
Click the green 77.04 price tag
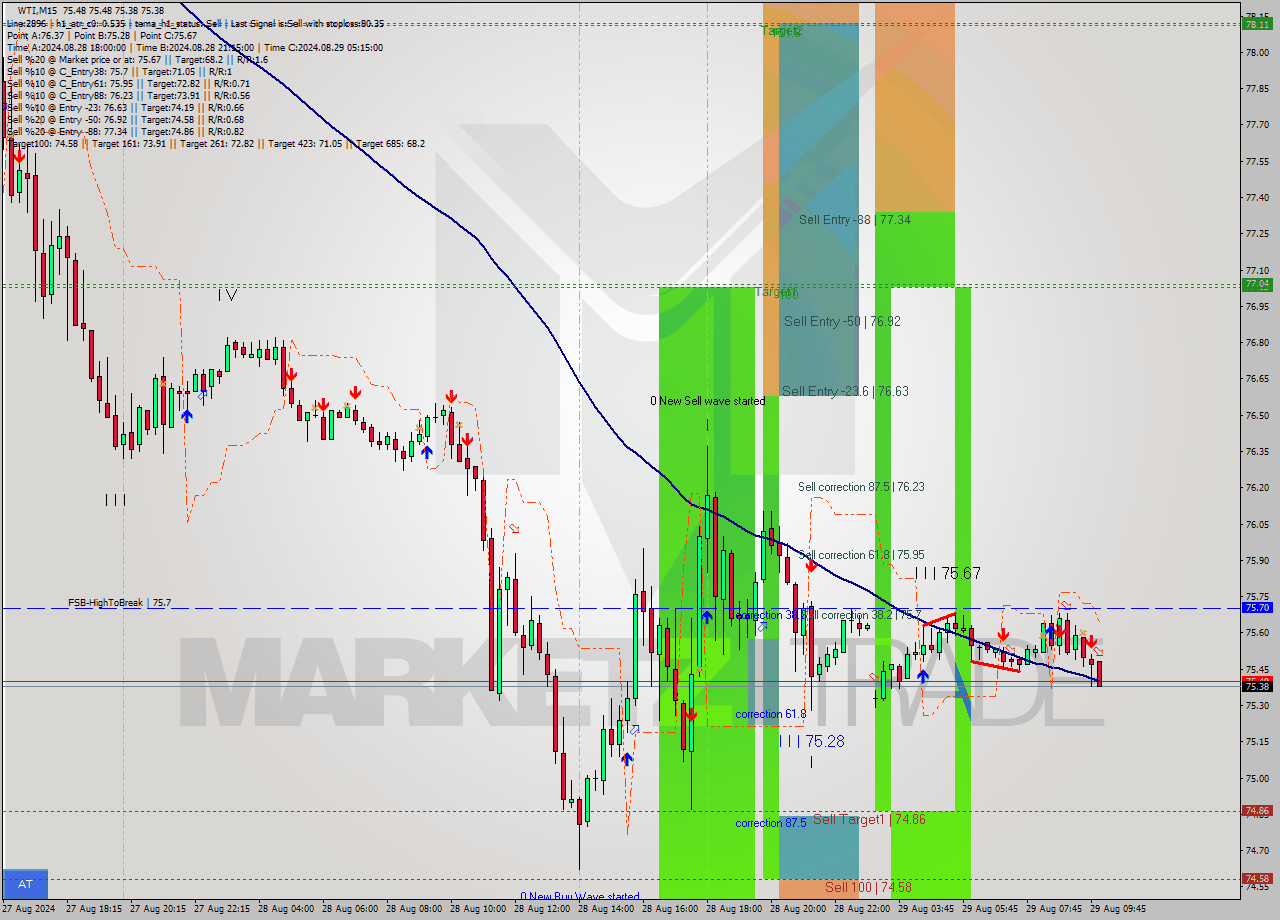pyautogui.click(x=1256, y=285)
